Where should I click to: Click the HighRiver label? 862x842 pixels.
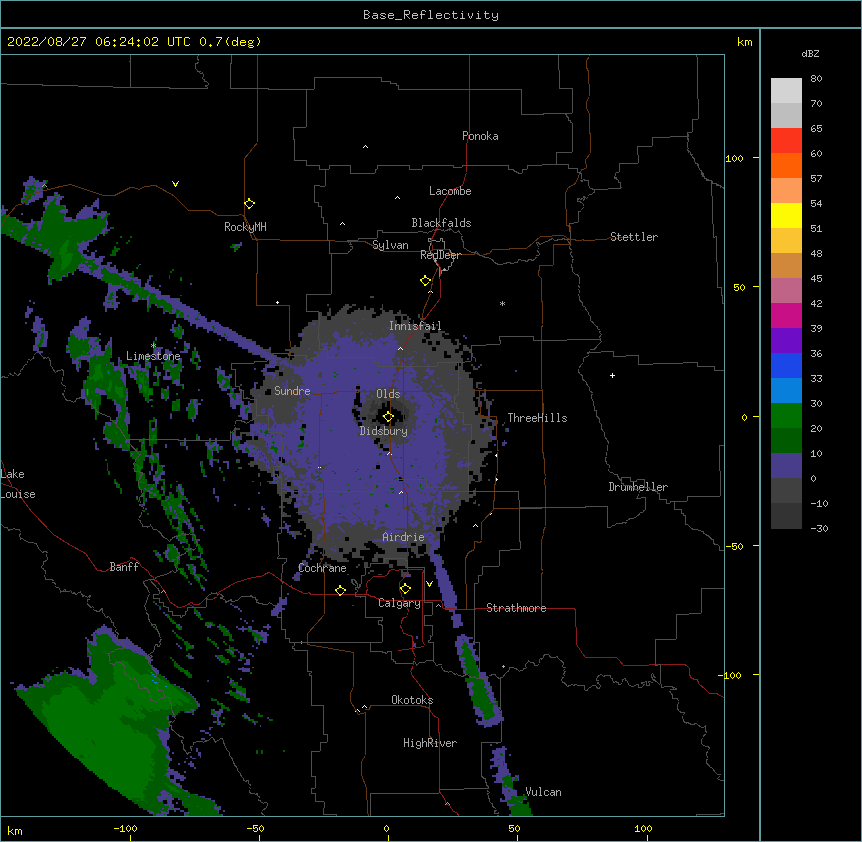430,743
